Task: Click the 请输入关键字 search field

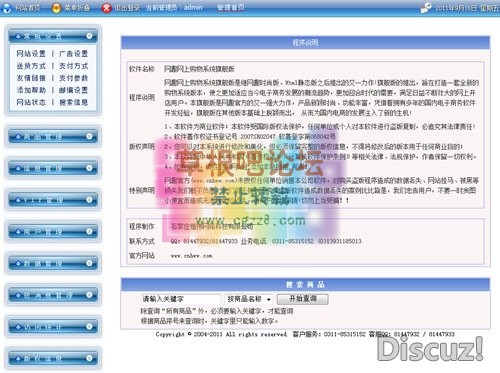Action: tap(181, 299)
